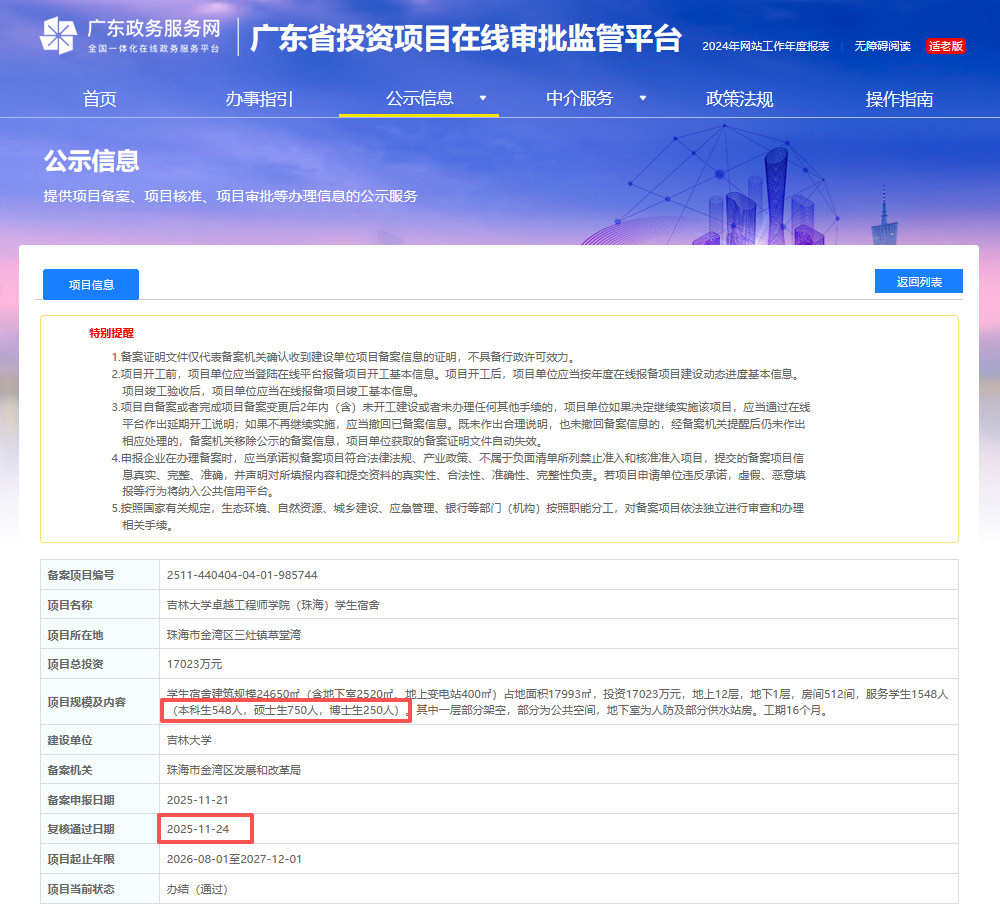
Task: Click the 项目名称 label cell
Action: coord(99,605)
